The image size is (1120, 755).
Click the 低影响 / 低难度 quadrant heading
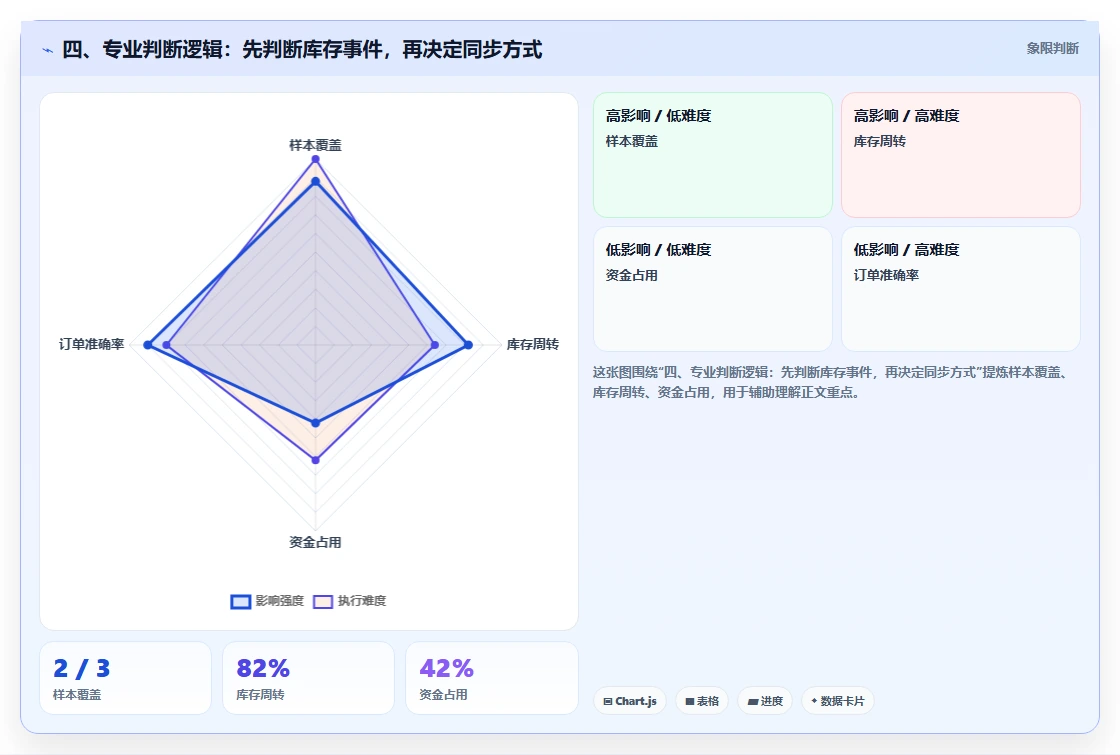pos(658,249)
